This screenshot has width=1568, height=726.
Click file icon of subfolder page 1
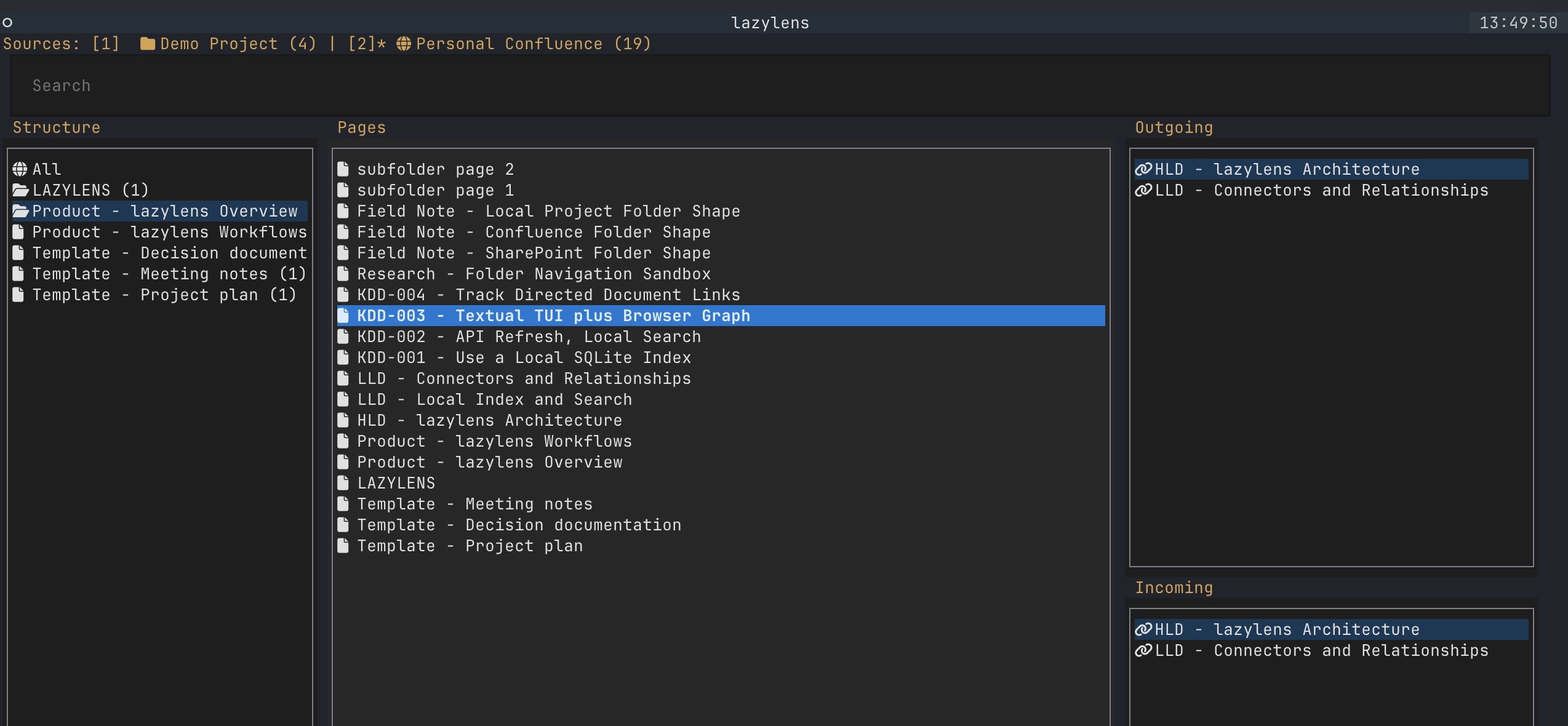point(343,190)
